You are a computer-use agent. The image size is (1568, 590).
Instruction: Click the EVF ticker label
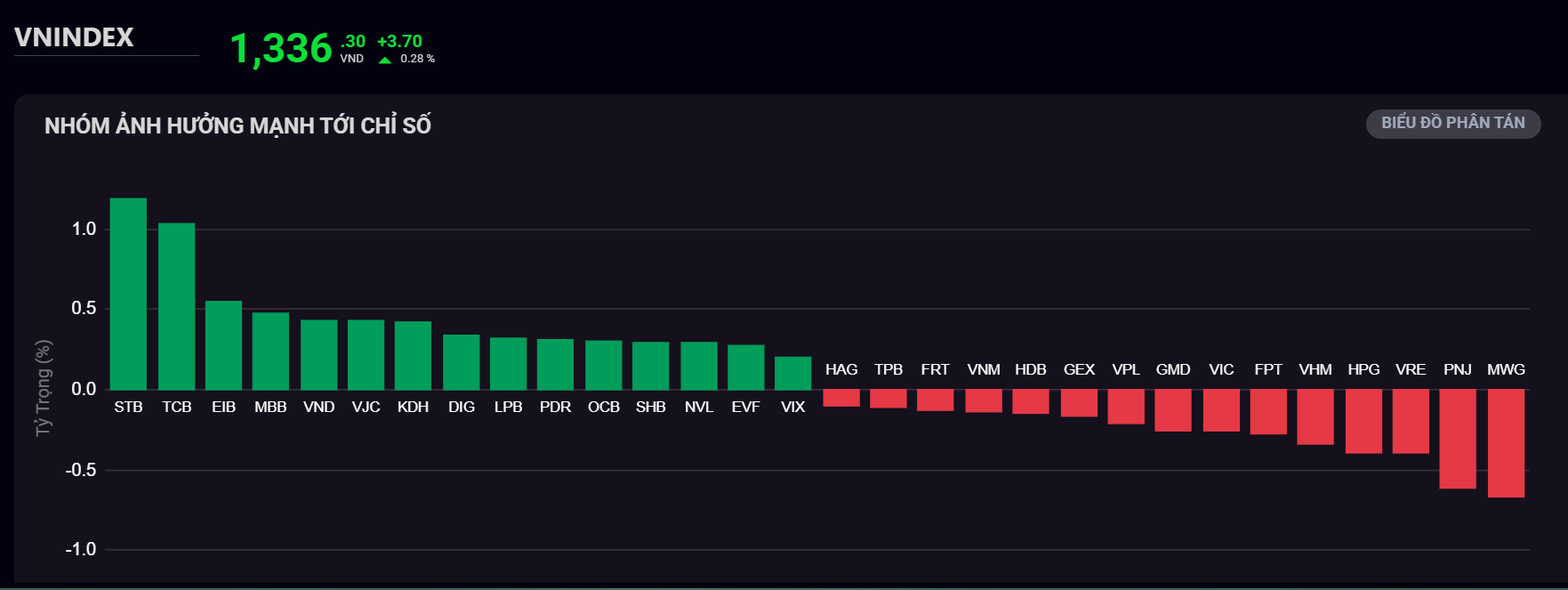(x=745, y=407)
